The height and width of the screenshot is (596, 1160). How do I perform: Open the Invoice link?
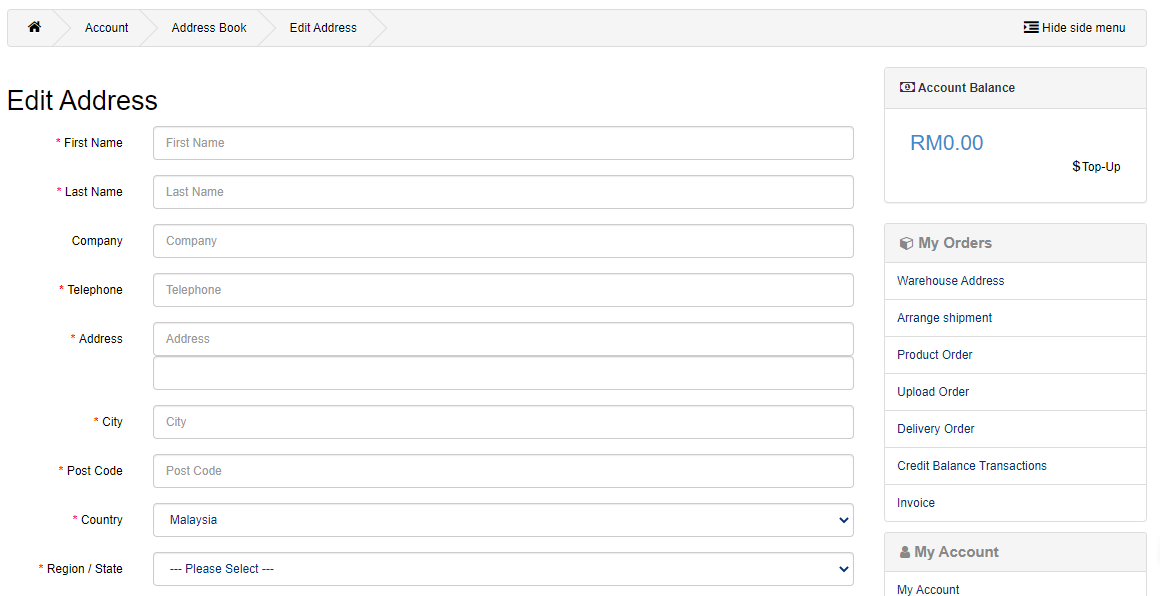coord(916,503)
